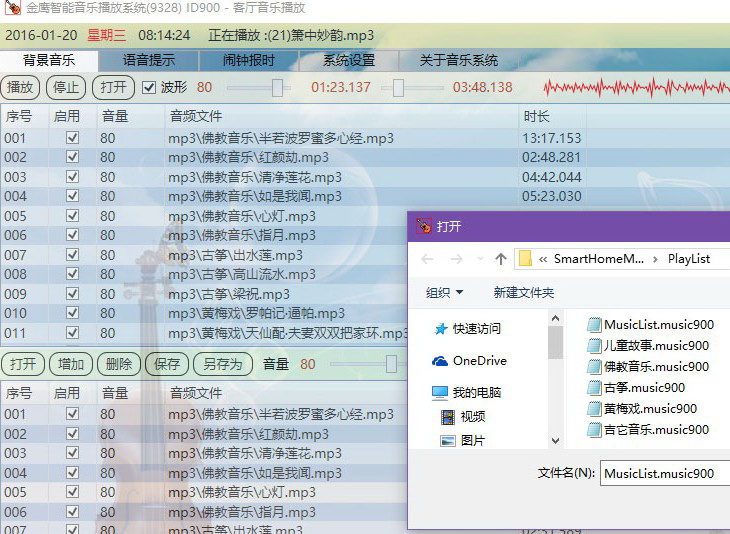730x534 pixels.
Task: Click the lower 音量 slider handle
Action: pos(392,364)
